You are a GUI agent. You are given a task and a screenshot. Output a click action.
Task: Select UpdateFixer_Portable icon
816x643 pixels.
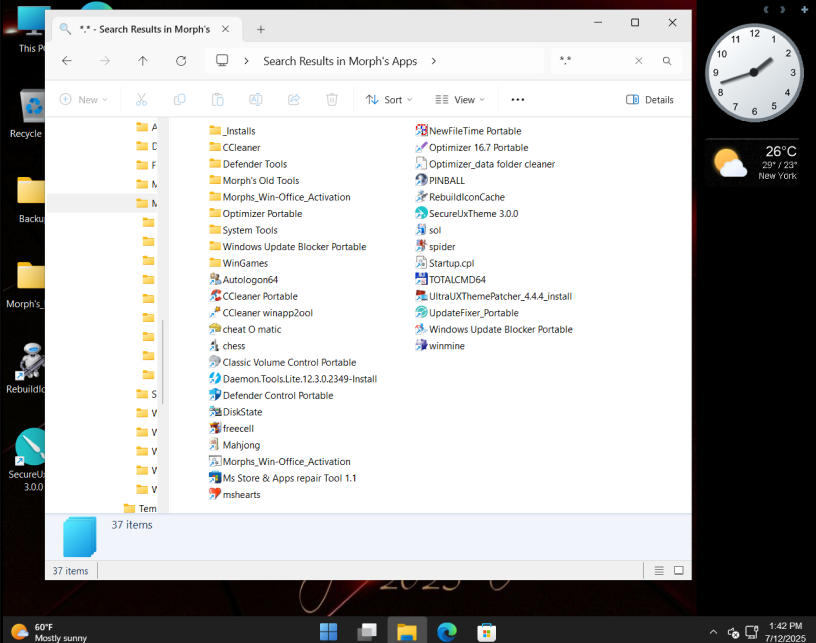click(421, 313)
